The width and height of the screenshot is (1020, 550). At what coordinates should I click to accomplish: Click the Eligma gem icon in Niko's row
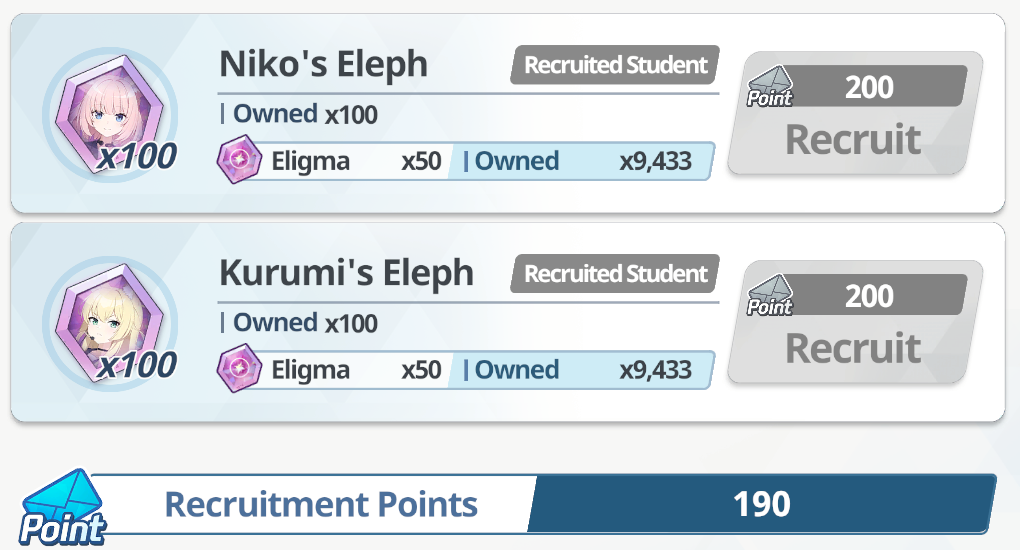(239, 159)
